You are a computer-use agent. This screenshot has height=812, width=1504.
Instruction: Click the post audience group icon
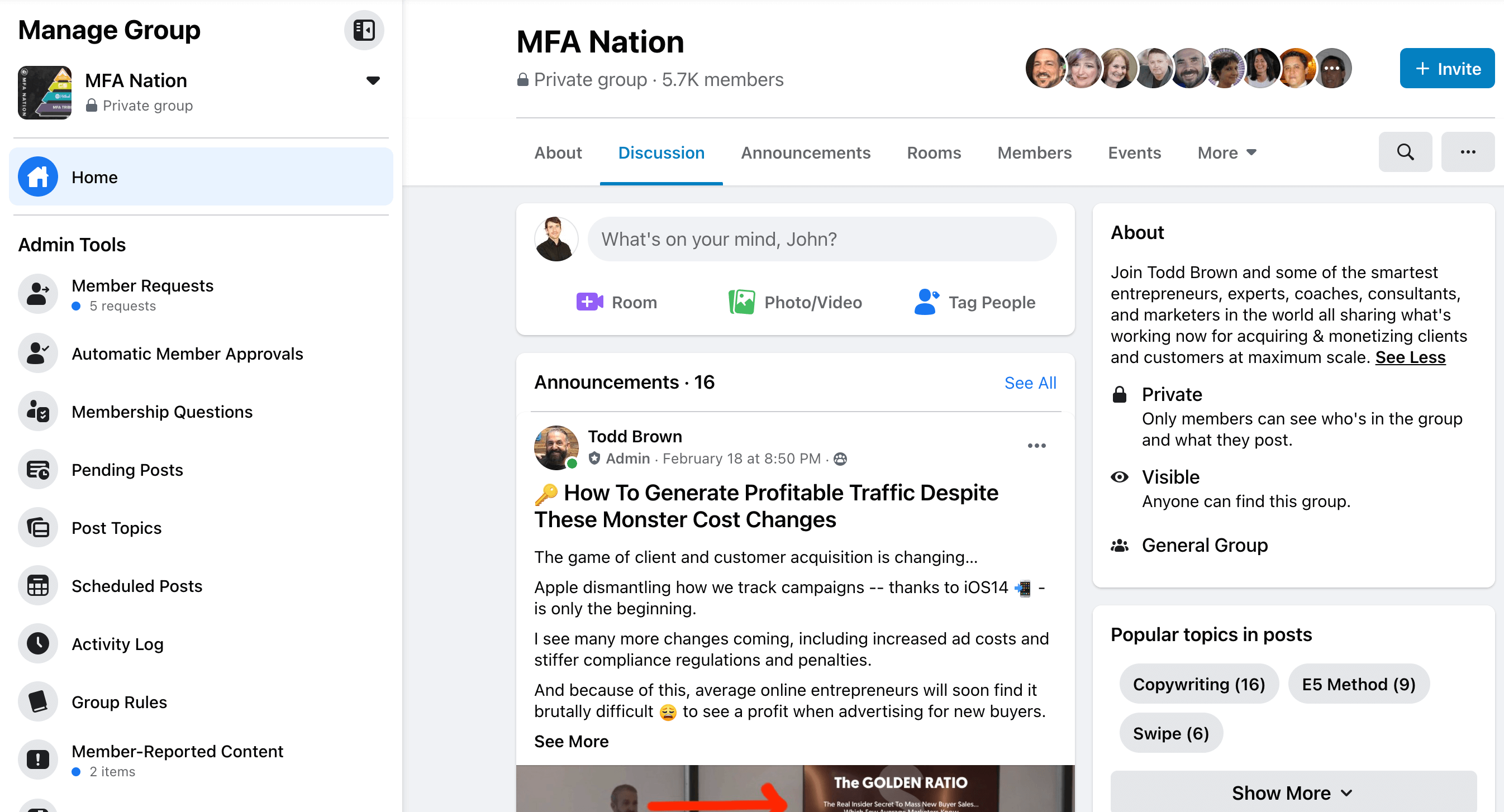[x=840, y=460]
